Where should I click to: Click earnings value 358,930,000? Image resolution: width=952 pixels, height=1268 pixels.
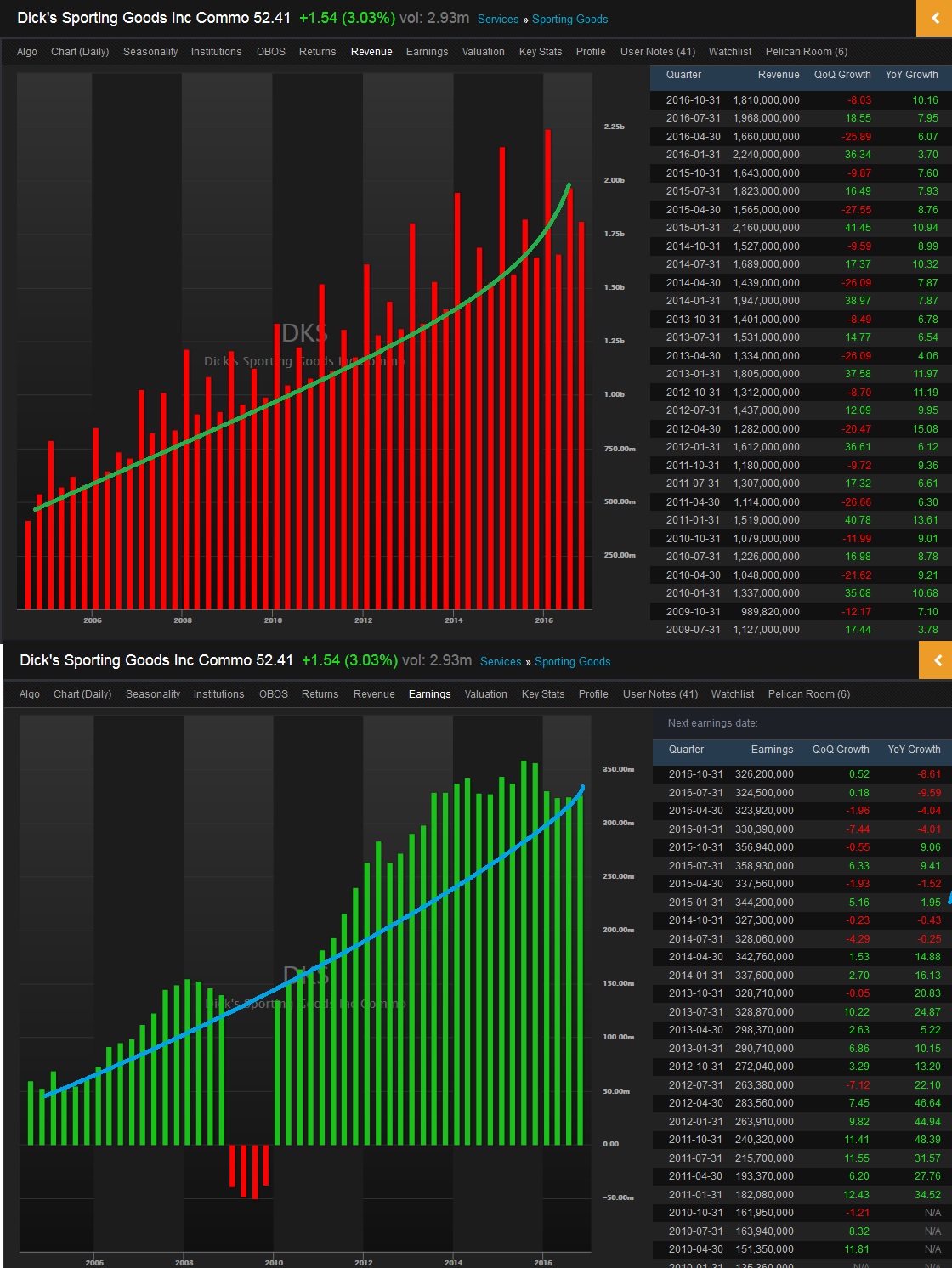tap(764, 866)
